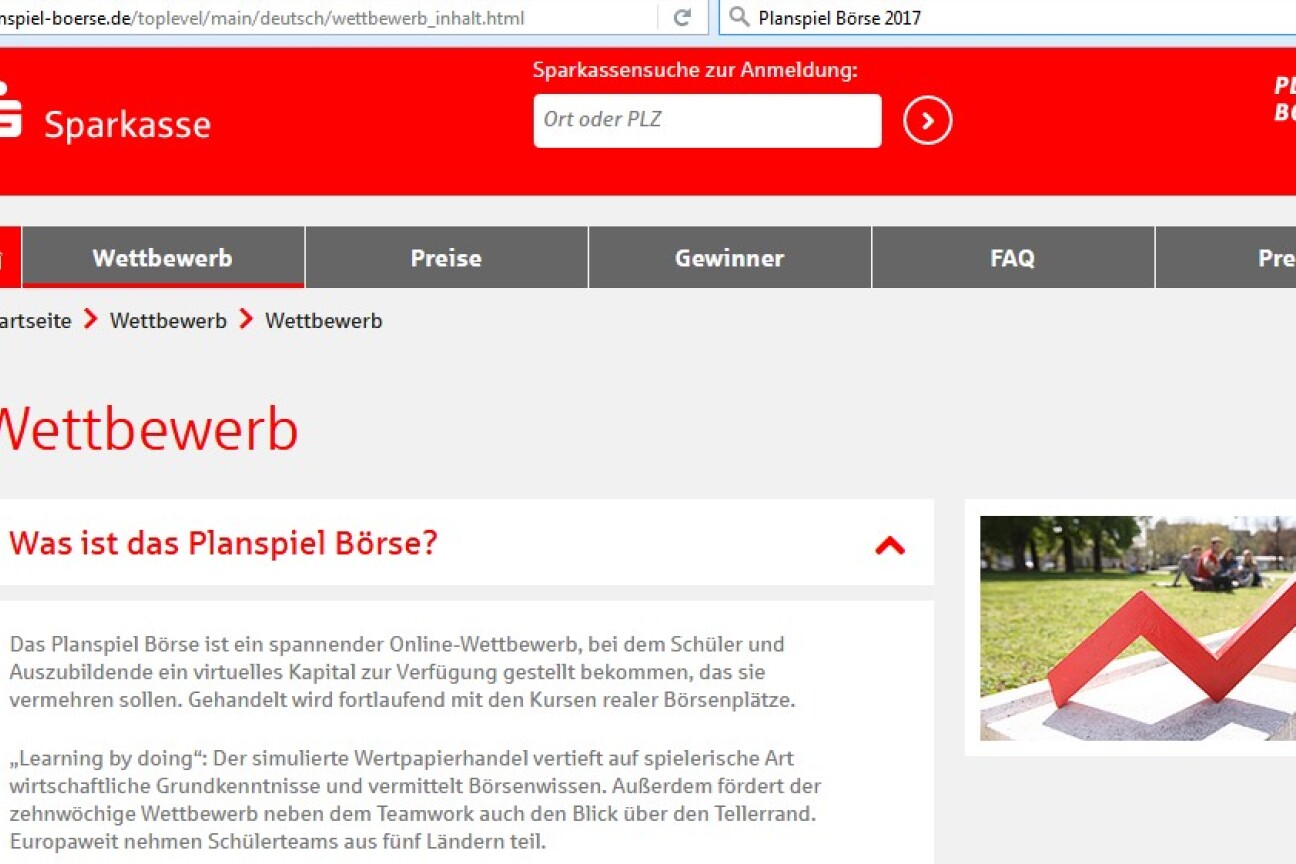Click the magnifier icon in browser search box
This screenshot has width=1296, height=864.
(739, 18)
